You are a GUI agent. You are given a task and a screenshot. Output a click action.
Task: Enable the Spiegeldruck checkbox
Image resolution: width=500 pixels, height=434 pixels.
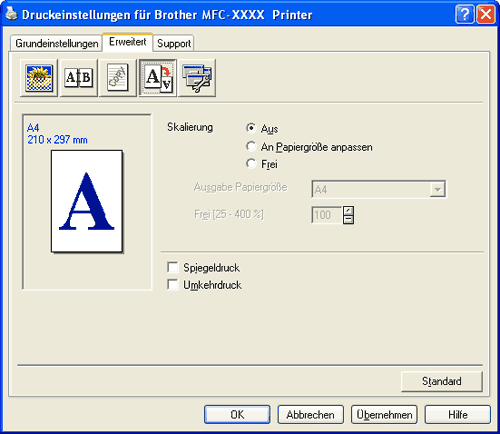click(x=173, y=267)
